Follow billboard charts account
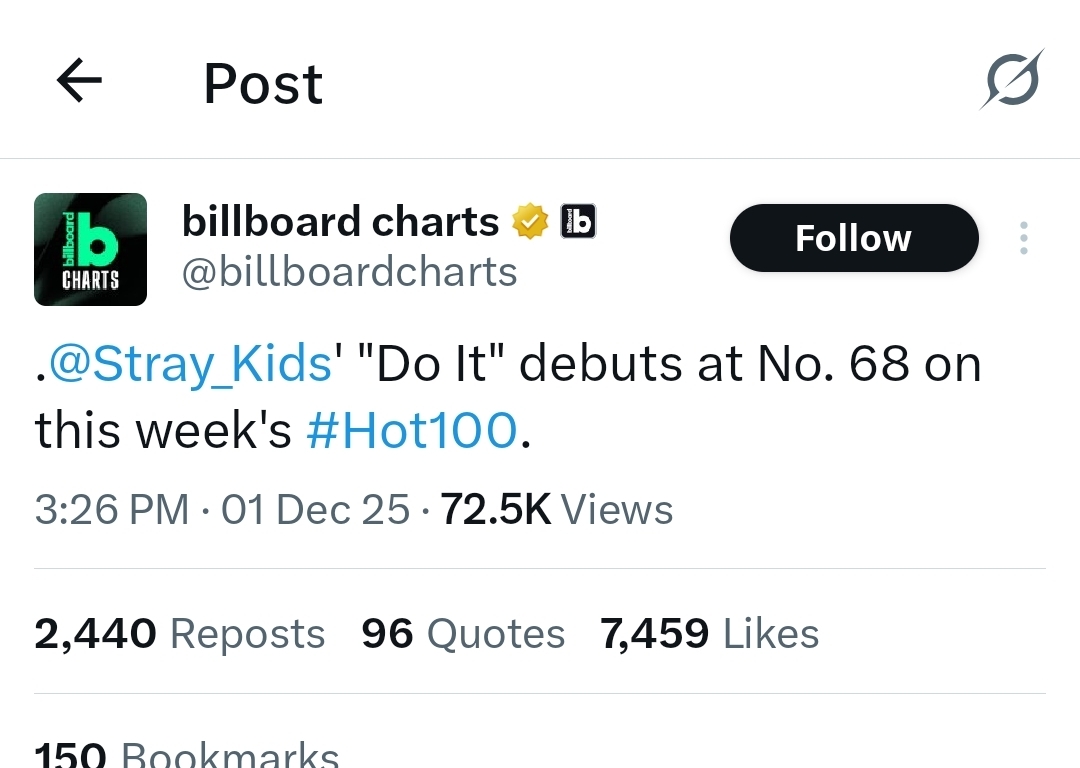This screenshot has height=768, width=1080. [853, 238]
